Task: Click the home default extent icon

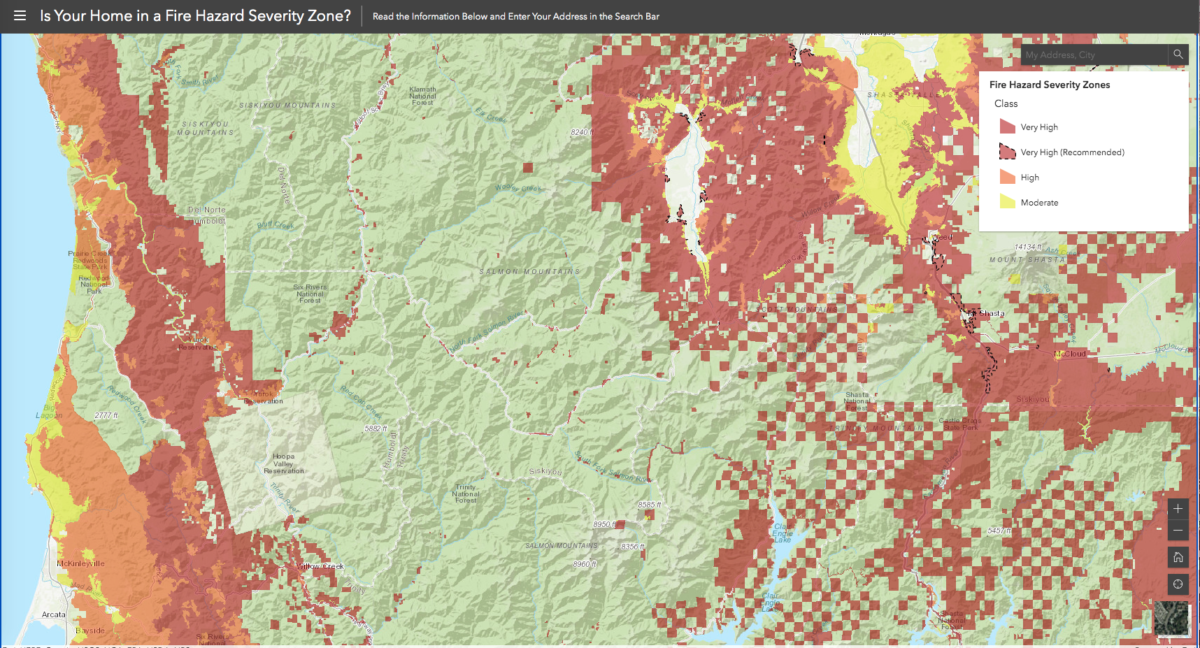Action: (x=1178, y=559)
